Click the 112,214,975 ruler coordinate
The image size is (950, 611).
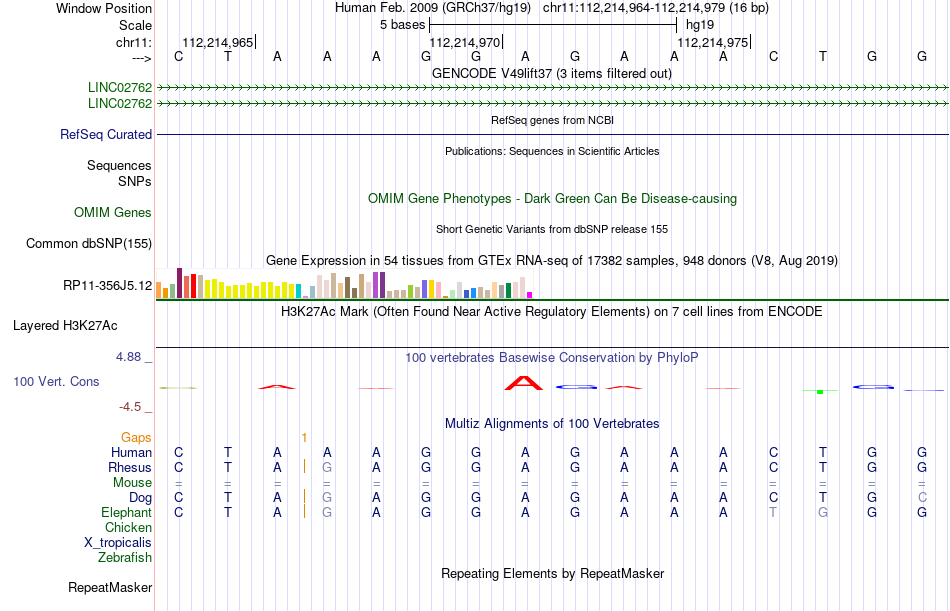tap(712, 42)
